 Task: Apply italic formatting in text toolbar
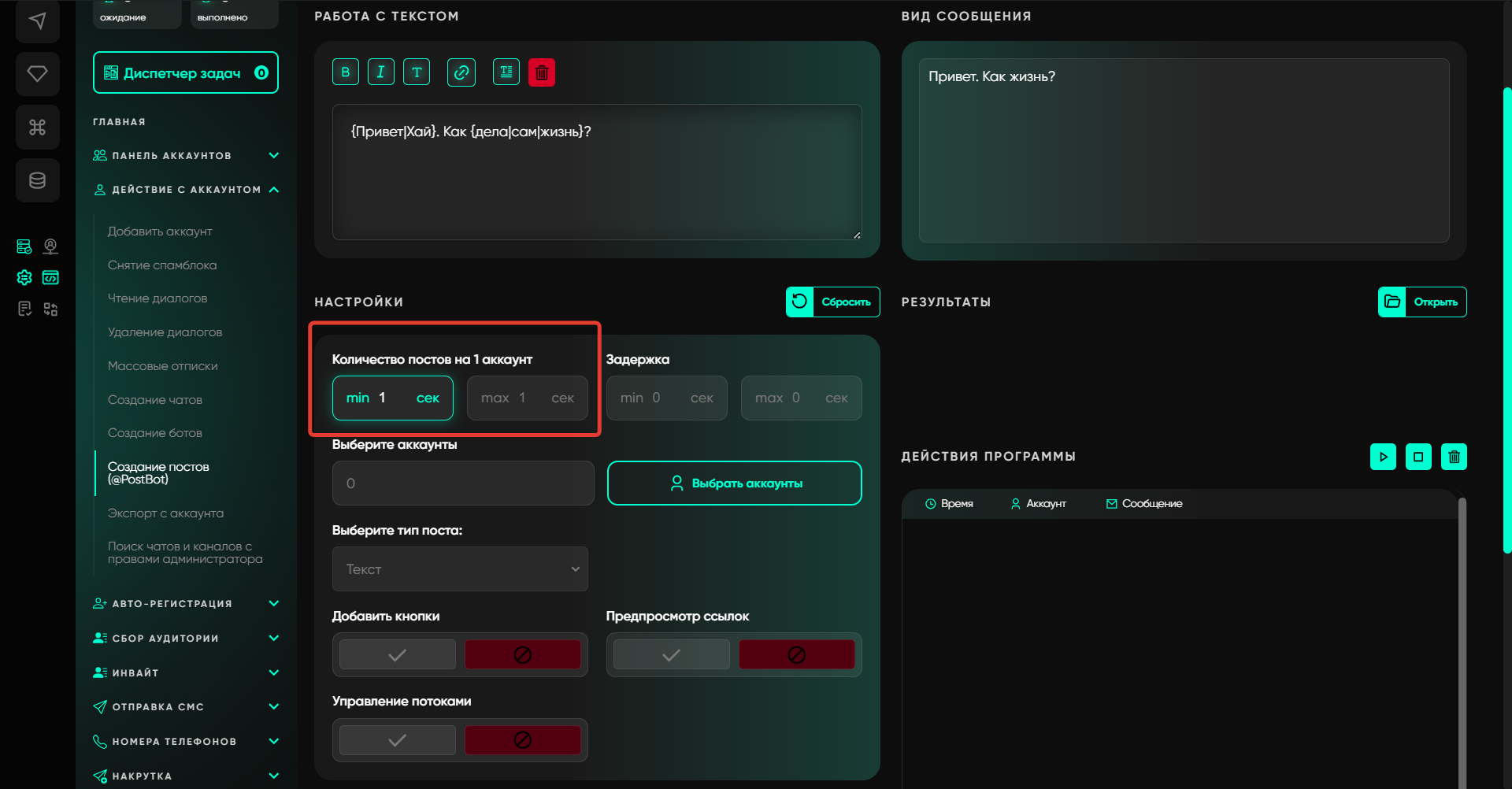click(380, 72)
